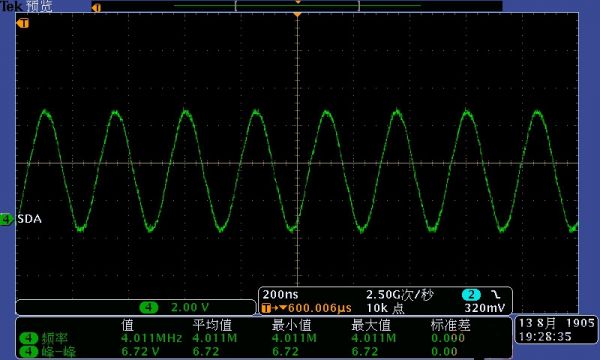The height and width of the screenshot is (360, 600).
Task: Click the falling edge trigger slope icon
Action: 496,295
